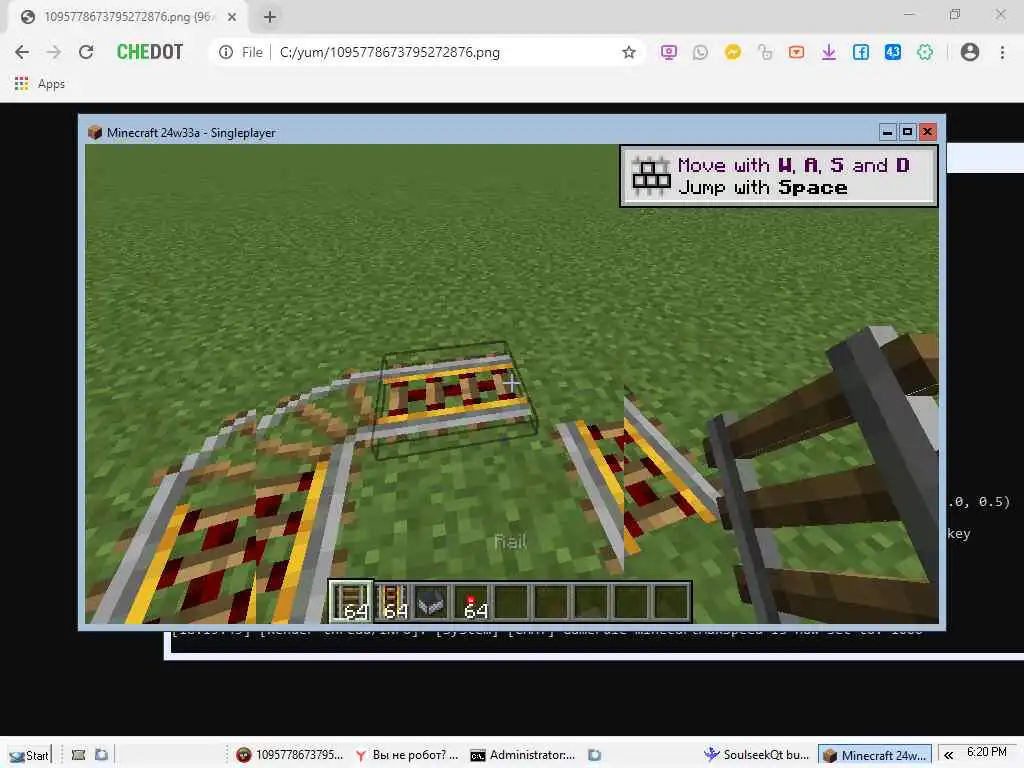Viewport: 1024px width, 768px height.
Task: Click the purple monitor extension icon
Action: (x=668, y=52)
